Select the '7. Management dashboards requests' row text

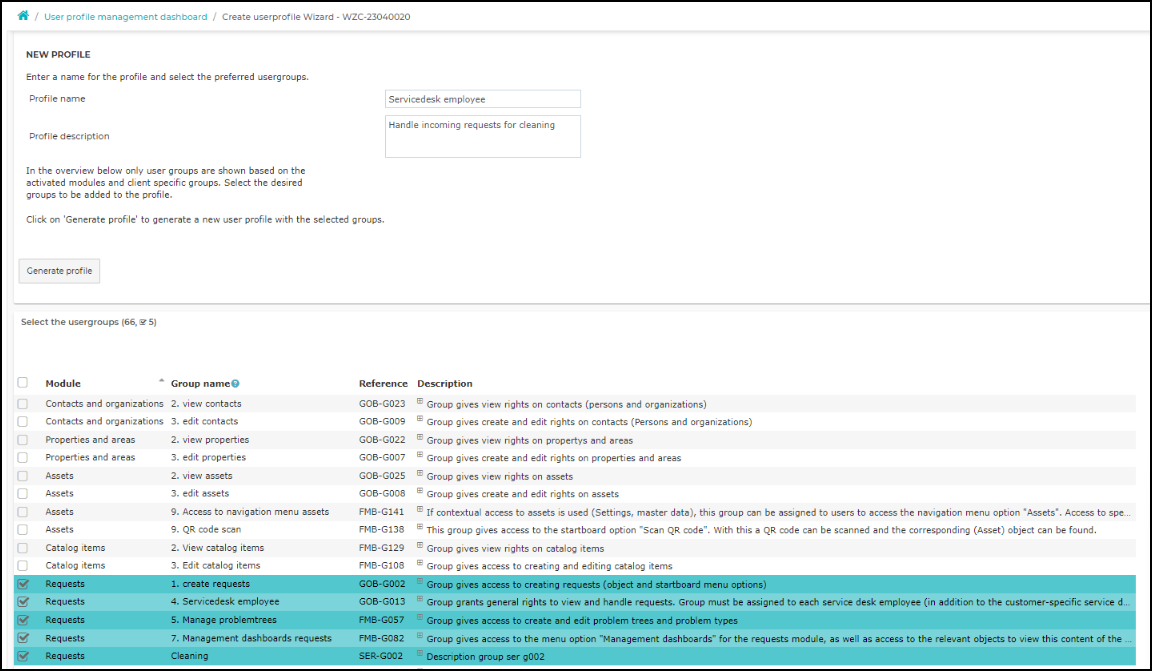[x=251, y=638]
